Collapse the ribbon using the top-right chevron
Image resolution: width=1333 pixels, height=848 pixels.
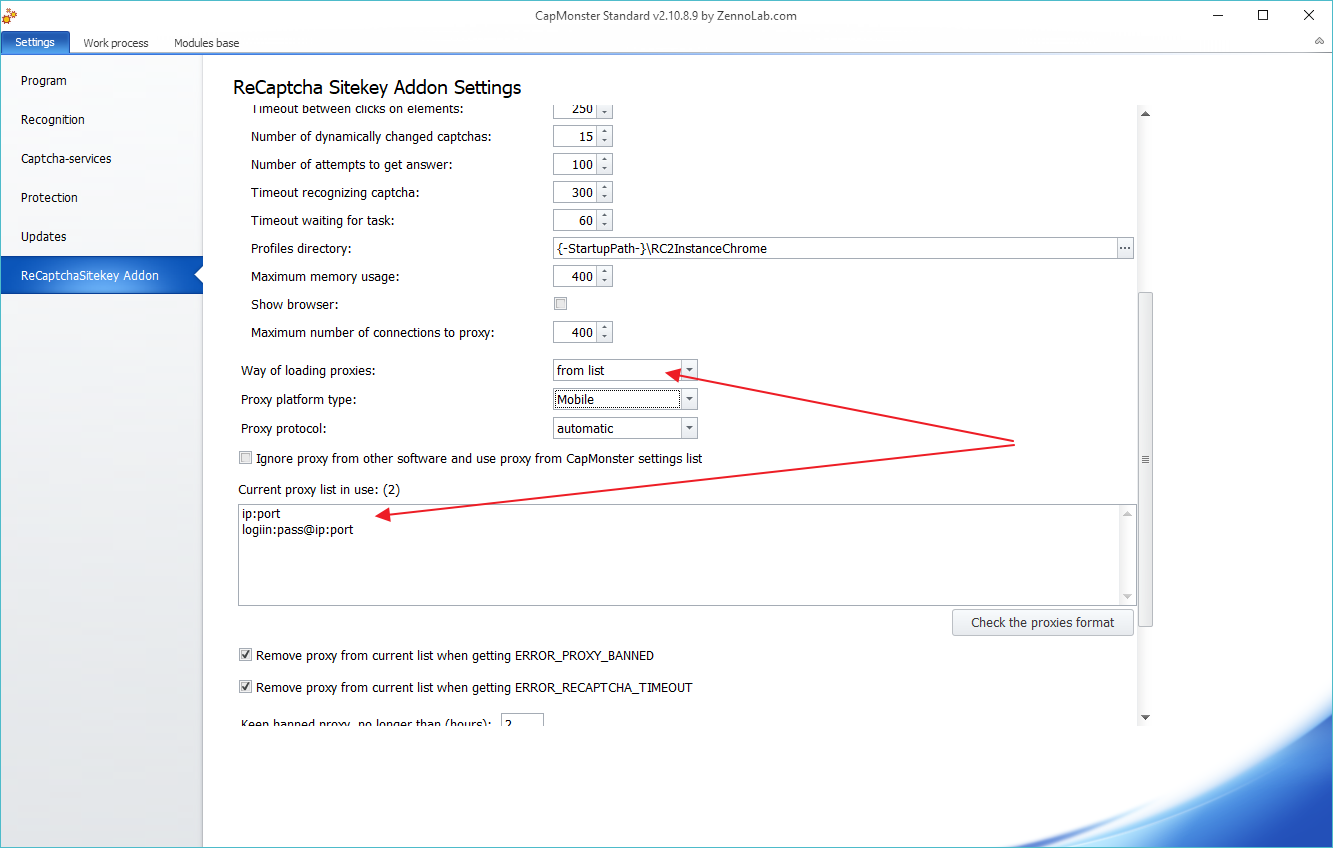(x=1319, y=42)
